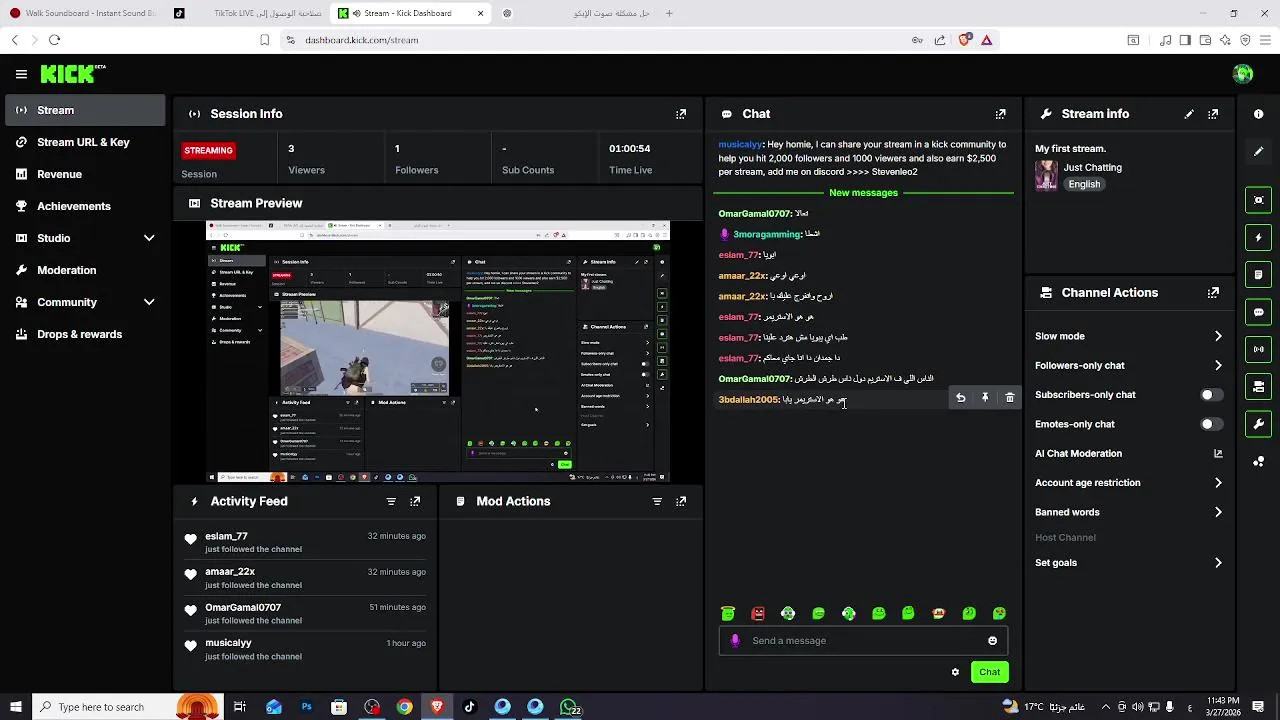The height and width of the screenshot is (720, 1280).
Task: Pop out the Activity Feed panel
Action: click(x=415, y=502)
